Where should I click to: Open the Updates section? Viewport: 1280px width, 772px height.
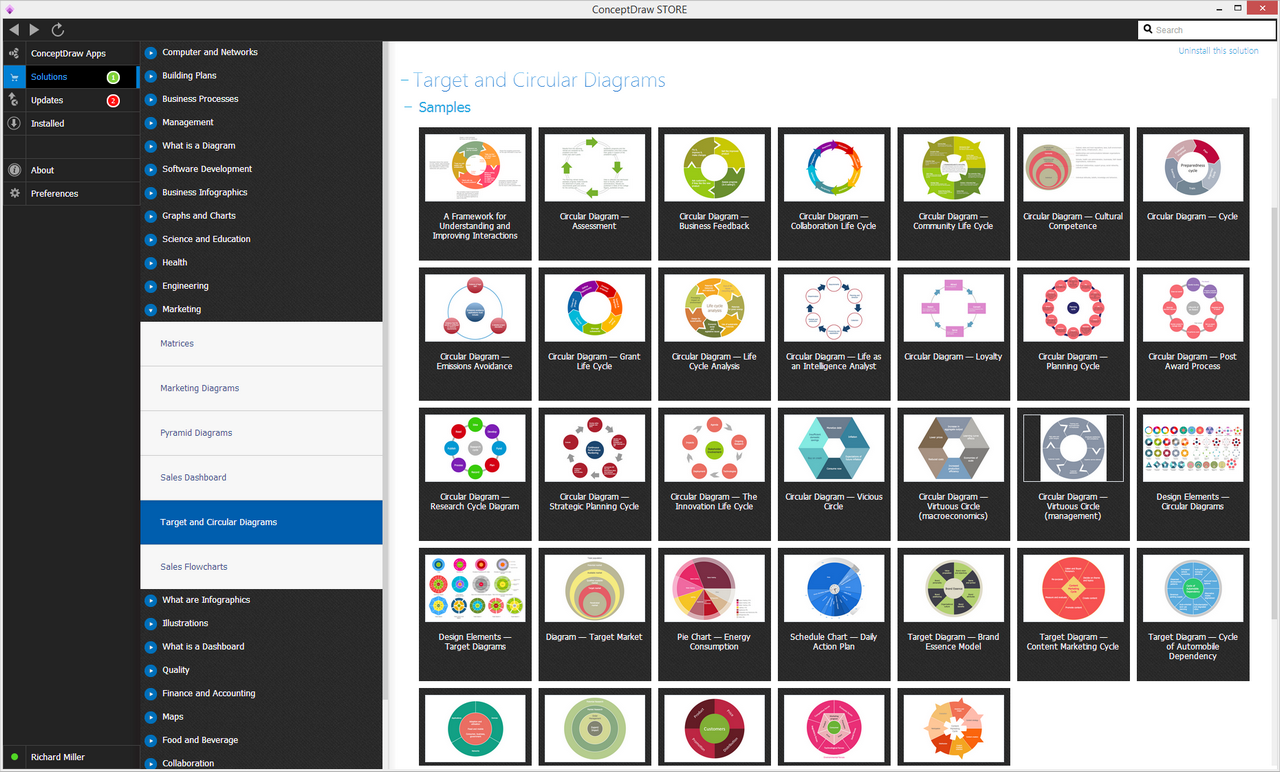coord(70,100)
